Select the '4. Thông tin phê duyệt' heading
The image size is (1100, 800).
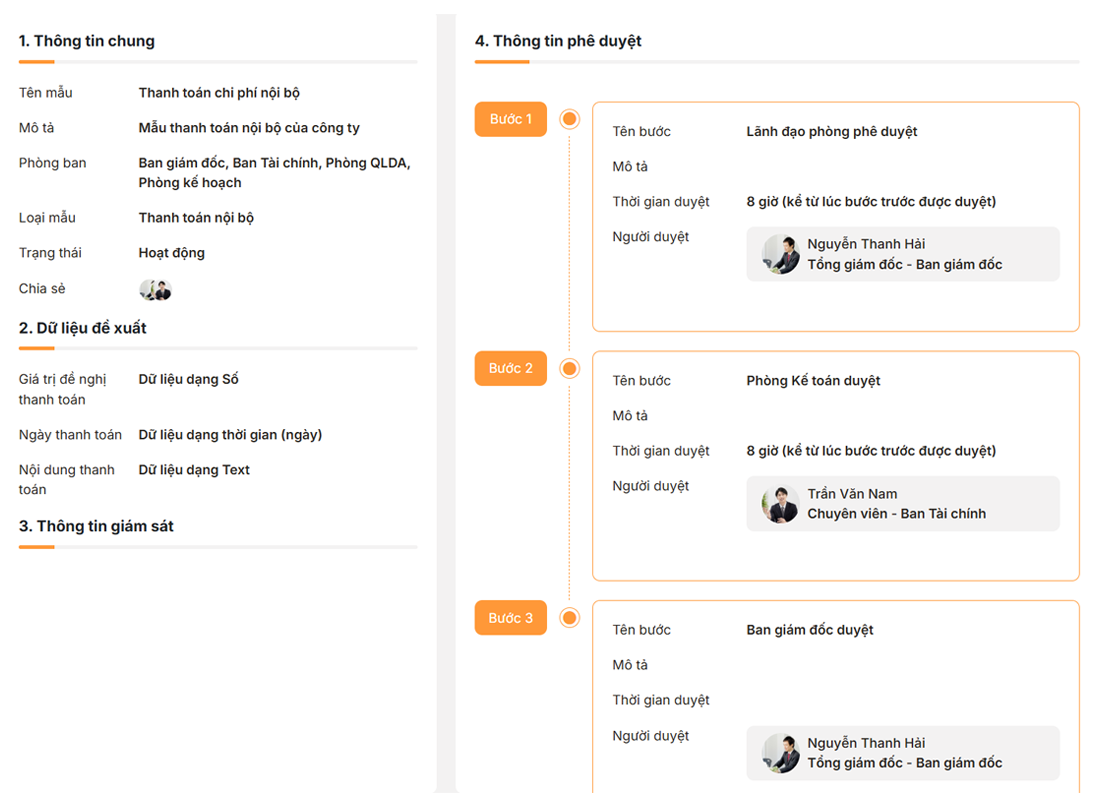click(x=558, y=41)
